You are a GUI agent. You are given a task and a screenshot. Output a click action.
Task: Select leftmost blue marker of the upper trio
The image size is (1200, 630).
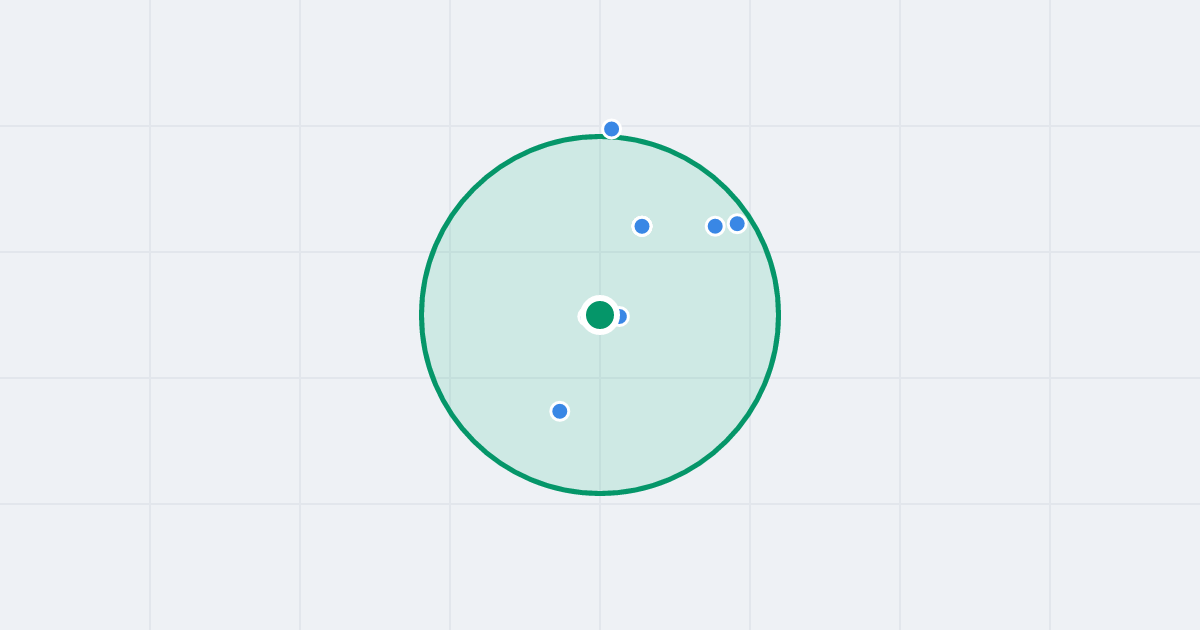pos(642,226)
